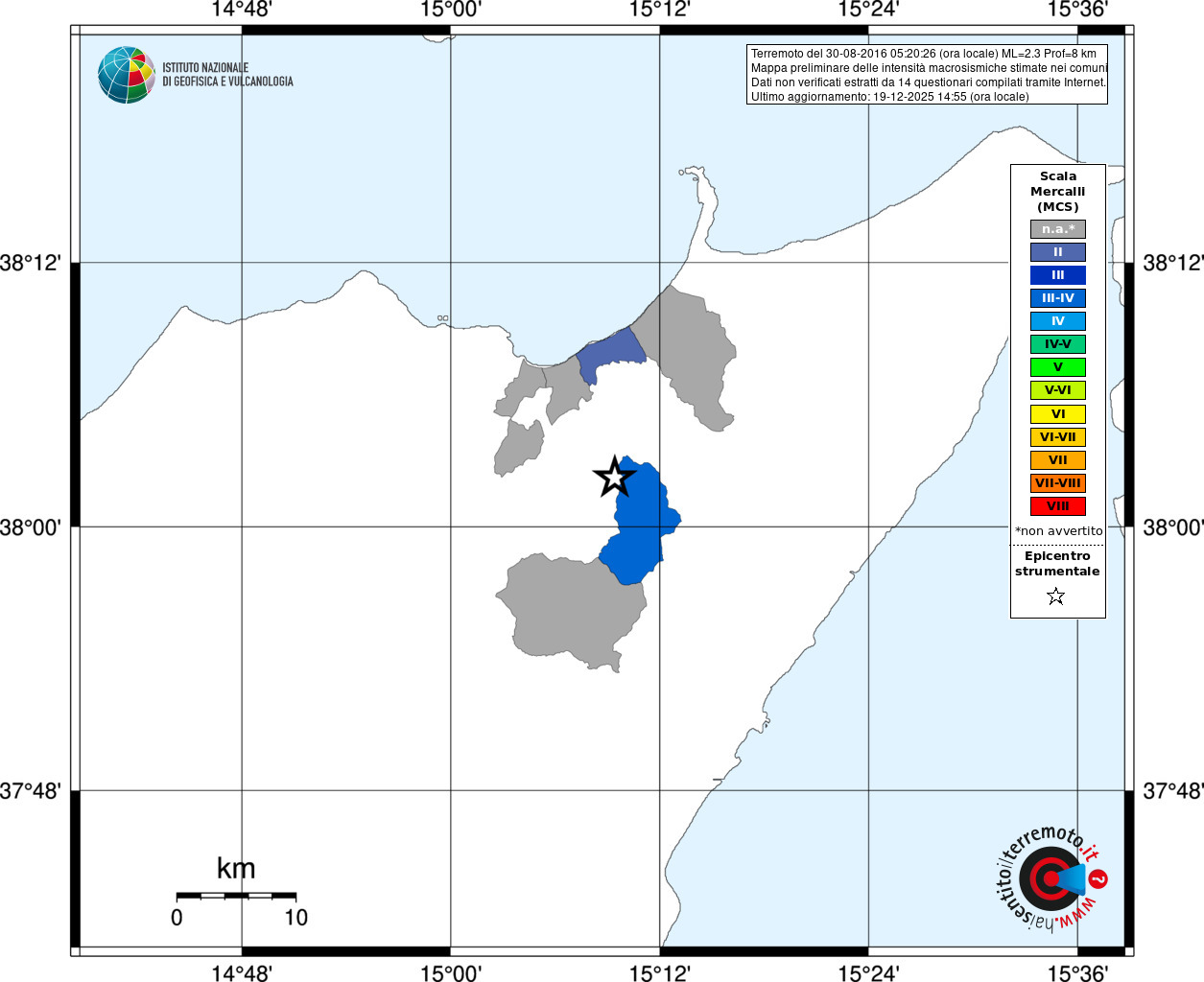The width and height of the screenshot is (1204, 982).
Task: Click the earthquake info text box
Action: pos(927,75)
